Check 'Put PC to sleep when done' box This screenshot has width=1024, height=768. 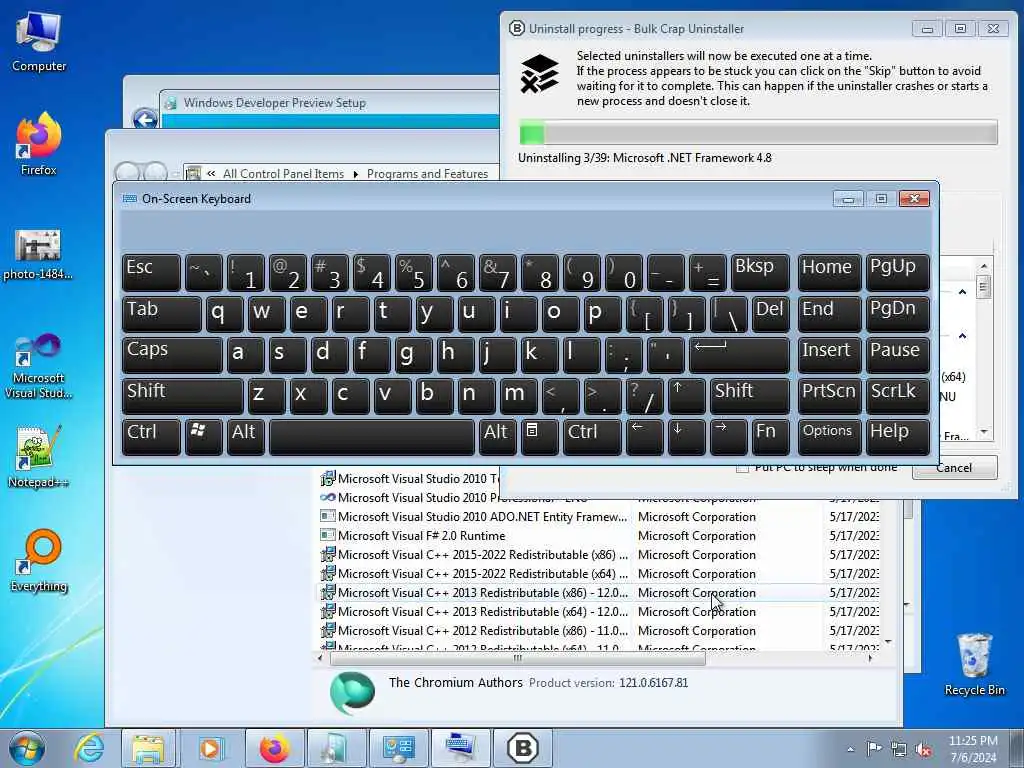click(743, 468)
